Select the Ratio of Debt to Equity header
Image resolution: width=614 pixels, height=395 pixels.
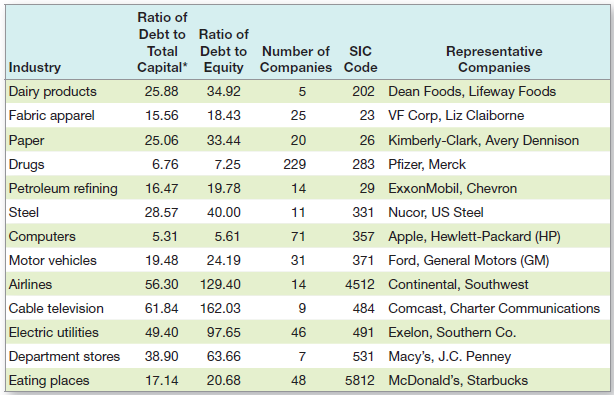[224, 51]
